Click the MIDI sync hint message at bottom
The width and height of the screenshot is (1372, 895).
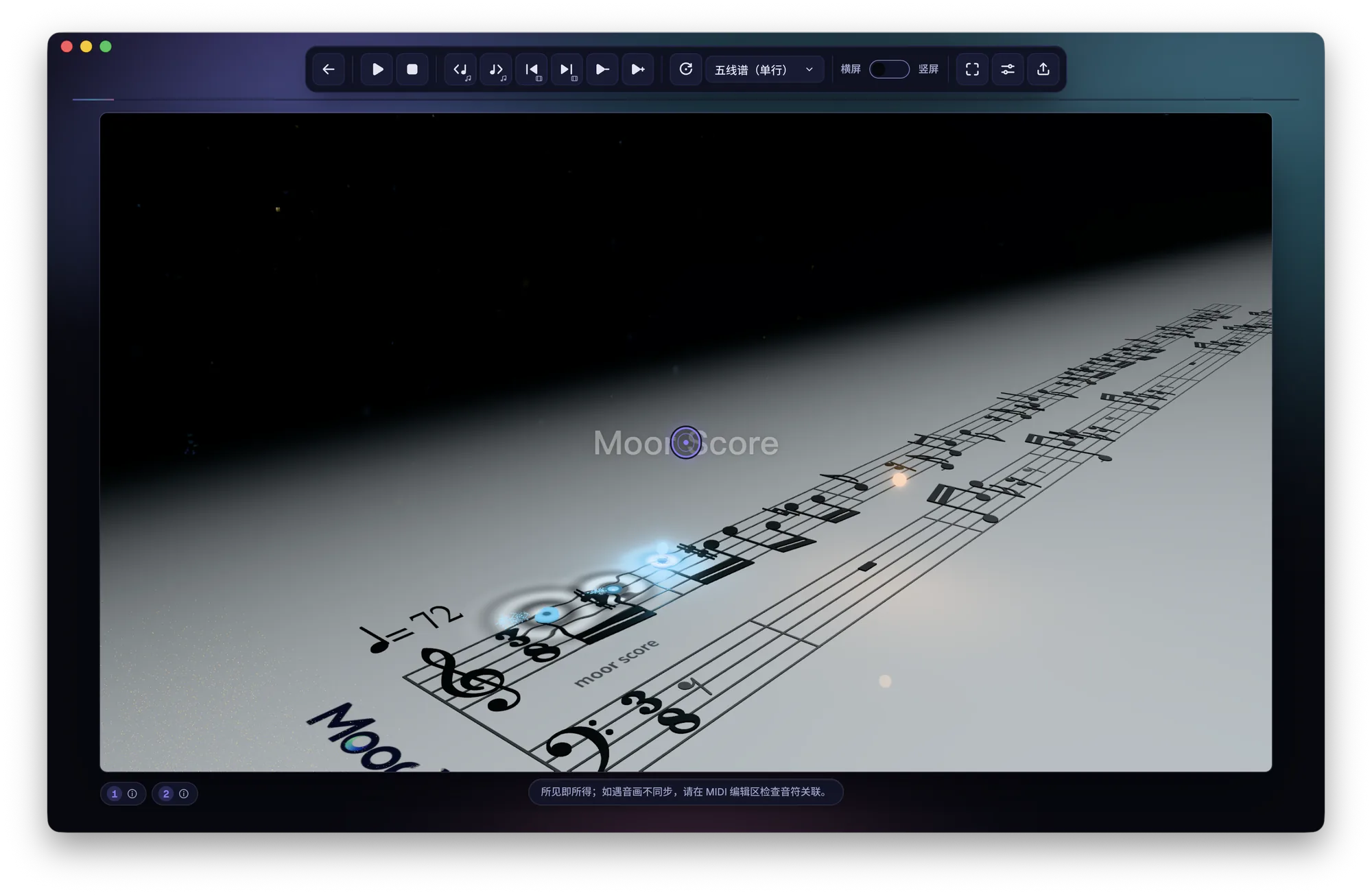point(685,792)
